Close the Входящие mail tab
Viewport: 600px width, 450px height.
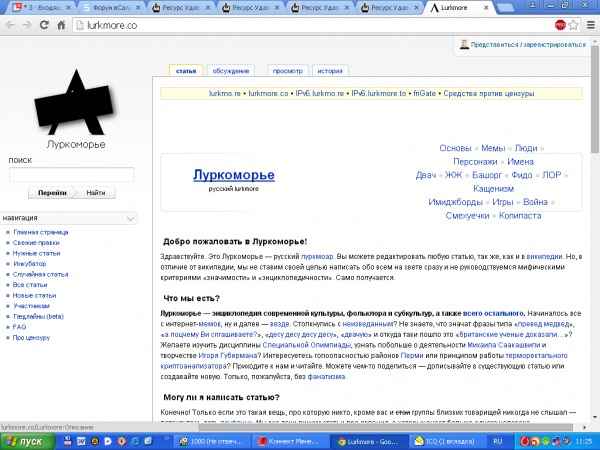(68, 8)
